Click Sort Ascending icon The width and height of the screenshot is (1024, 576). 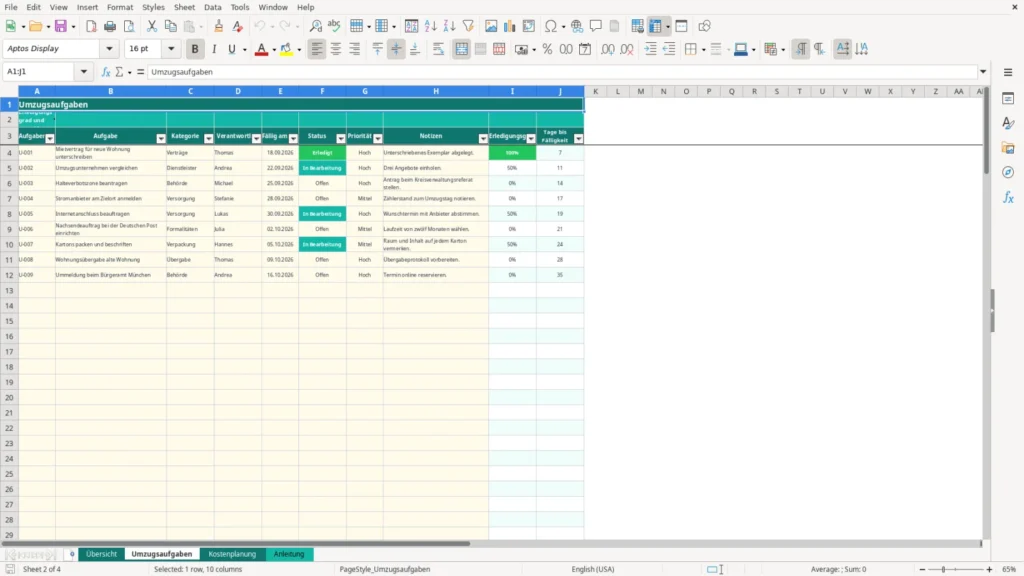430,26
